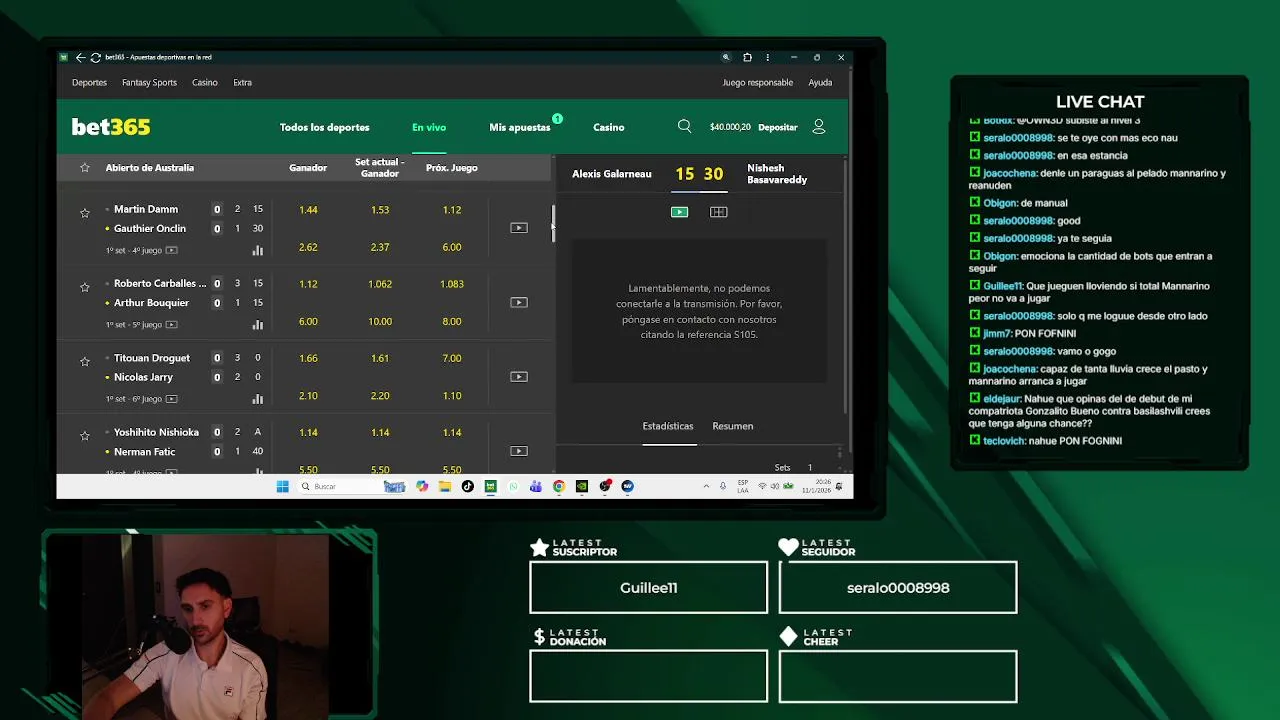The image size is (1280, 720).
Task: Select the Todos los deportes tab
Action: 324,127
